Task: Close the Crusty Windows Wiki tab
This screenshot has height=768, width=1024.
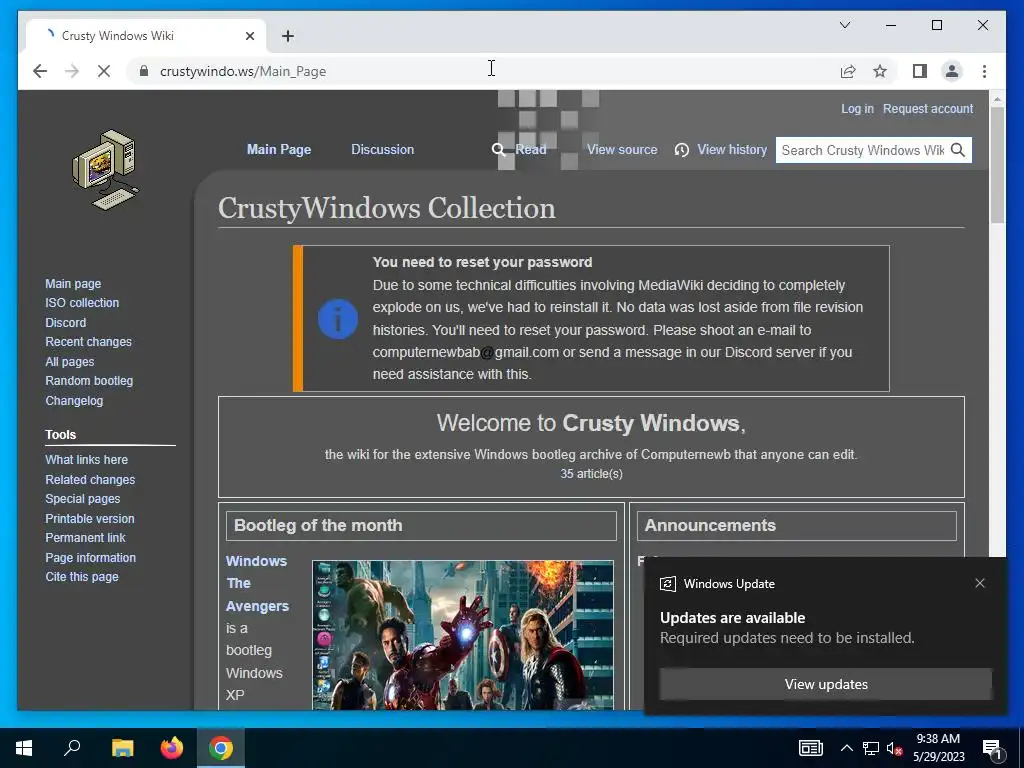Action: click(249, 36)
